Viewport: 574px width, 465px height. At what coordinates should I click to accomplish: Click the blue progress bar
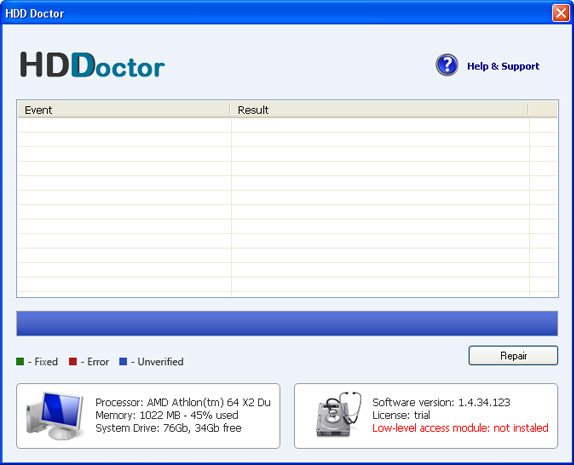(x=287, y=323)
